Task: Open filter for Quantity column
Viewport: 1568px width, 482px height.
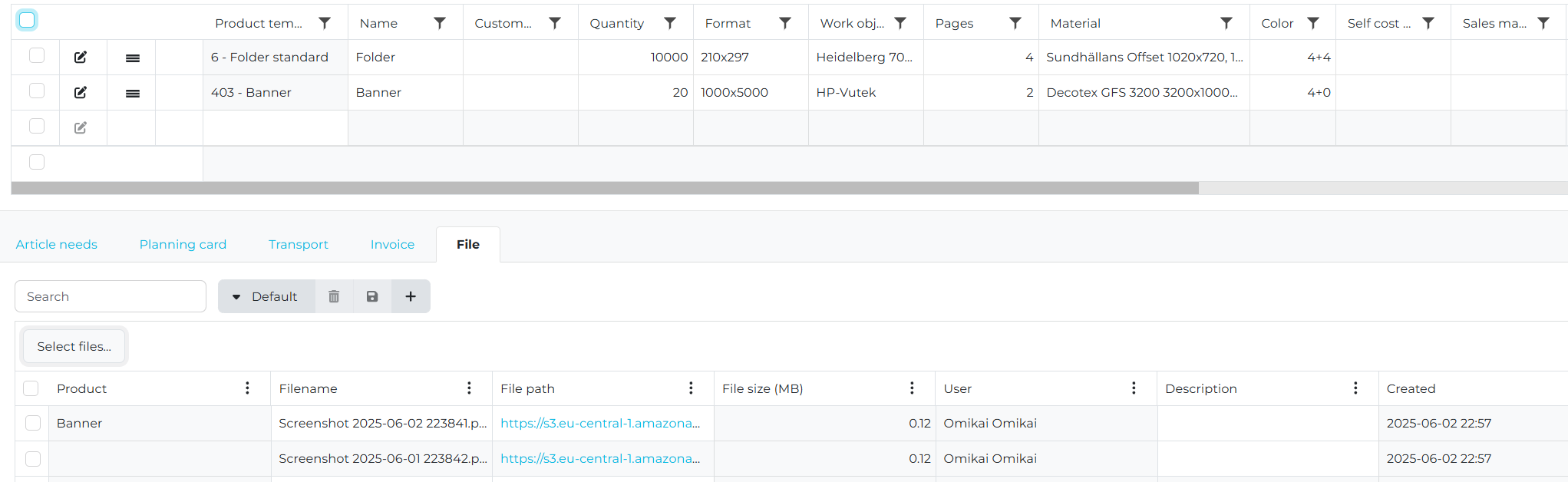Action: coord(670,23)
